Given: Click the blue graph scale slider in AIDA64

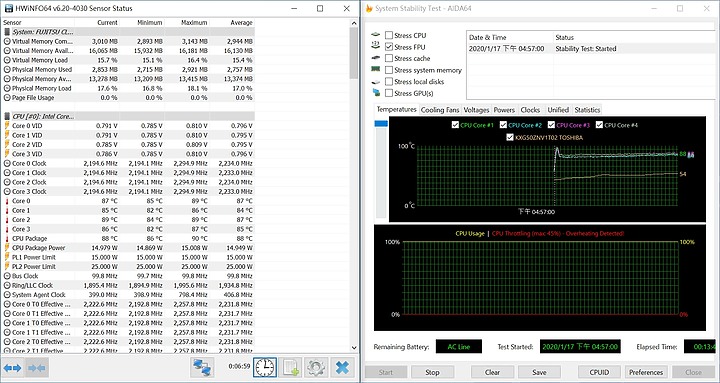Looking at the screenshot, I should (x=381, y=124).
